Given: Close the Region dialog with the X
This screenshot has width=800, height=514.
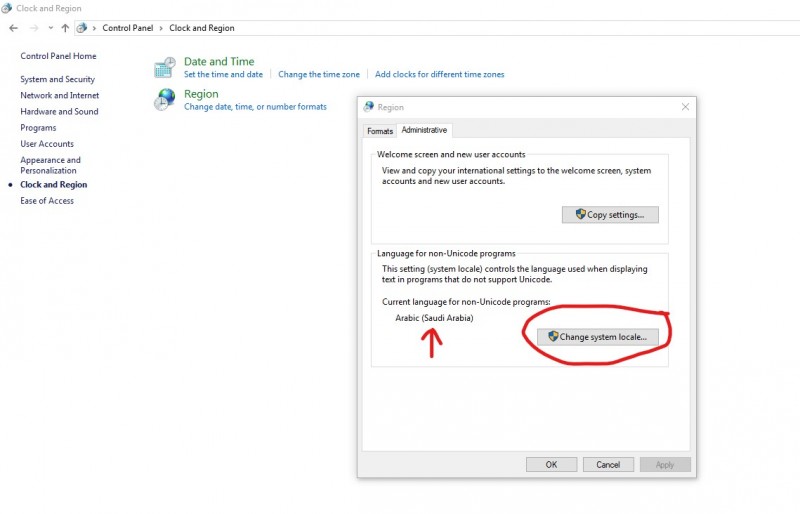Looking at the screenshot, I should click(685, 107).
